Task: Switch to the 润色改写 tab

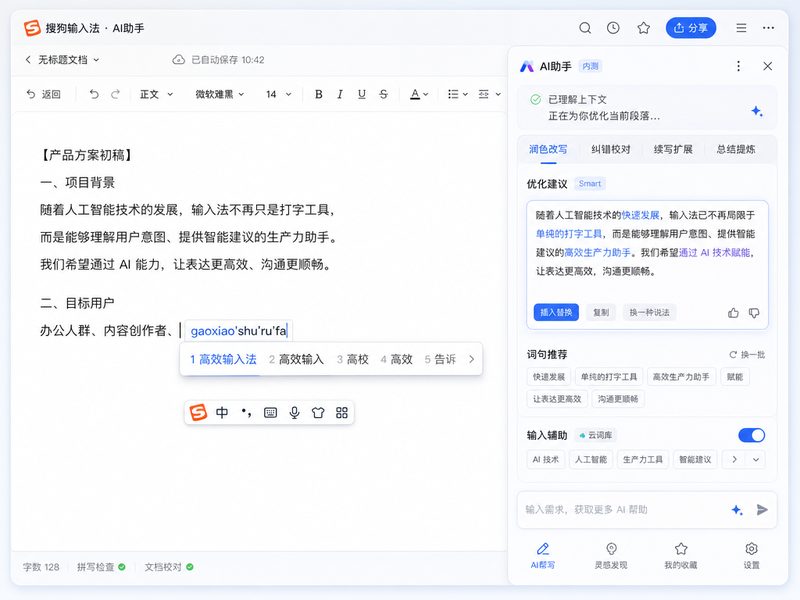Action: [x=548, y=149]
